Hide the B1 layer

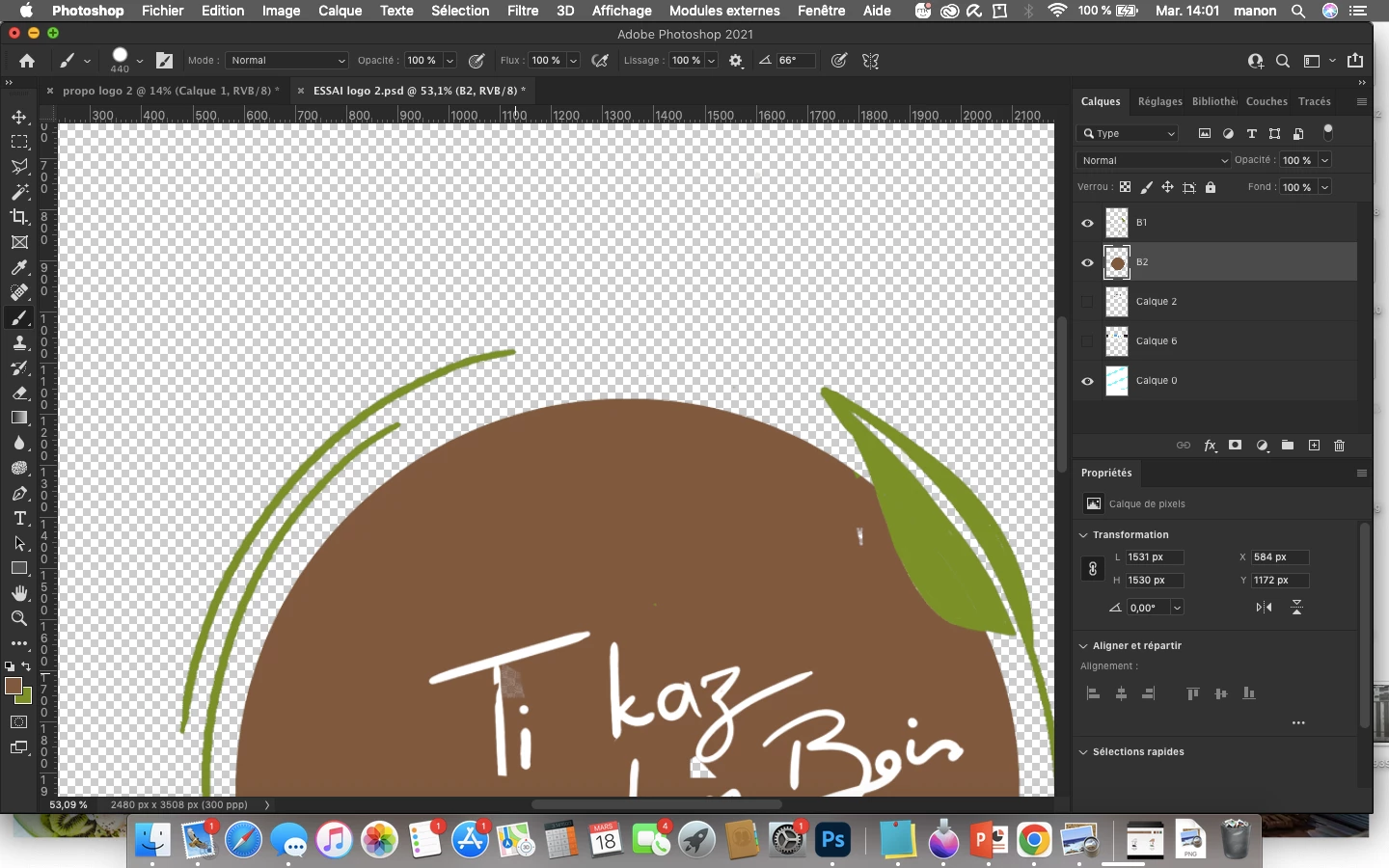point(1087,223)
